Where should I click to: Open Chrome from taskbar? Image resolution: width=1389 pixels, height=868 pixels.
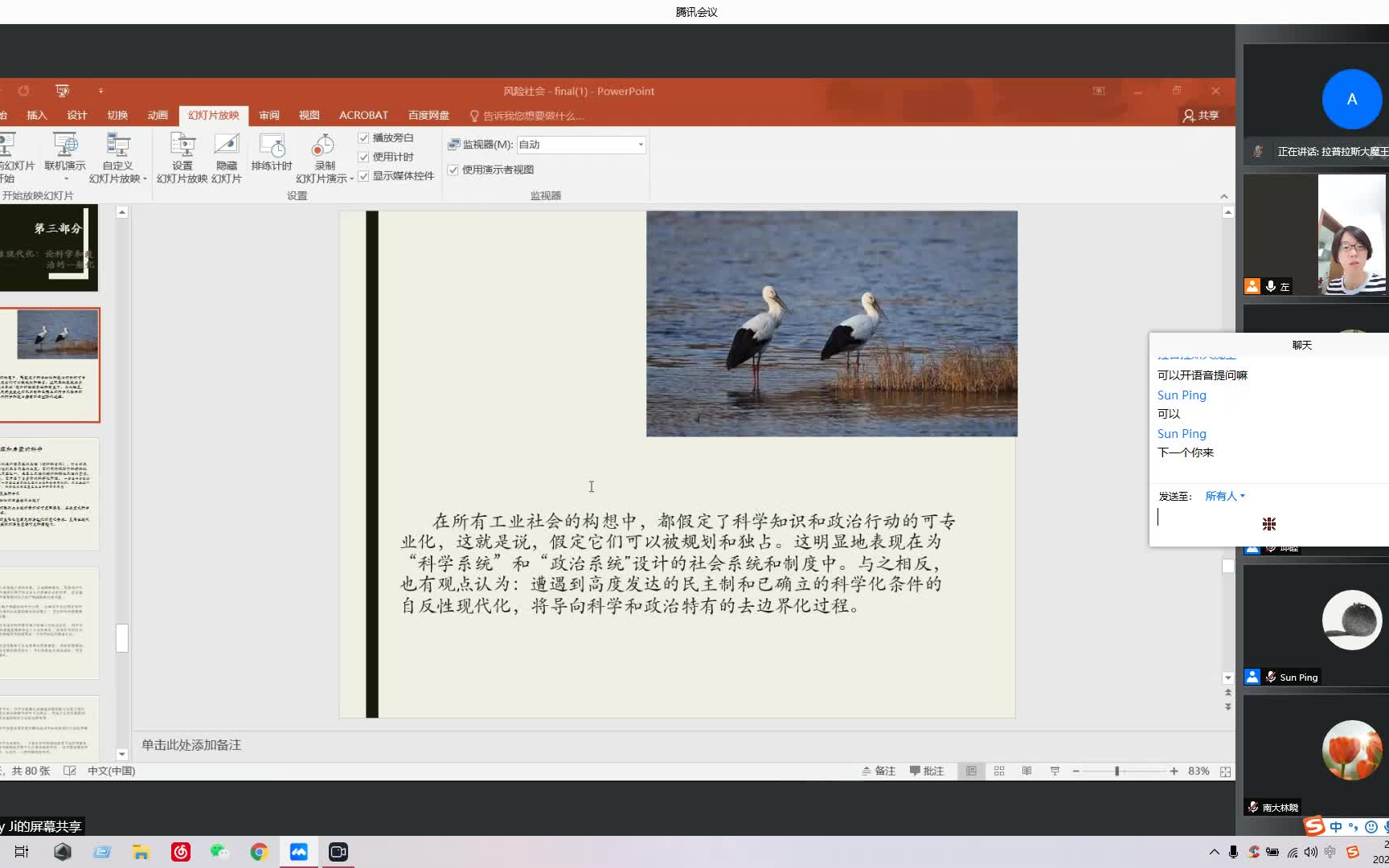pyautogui.click(x=259, y=852)
